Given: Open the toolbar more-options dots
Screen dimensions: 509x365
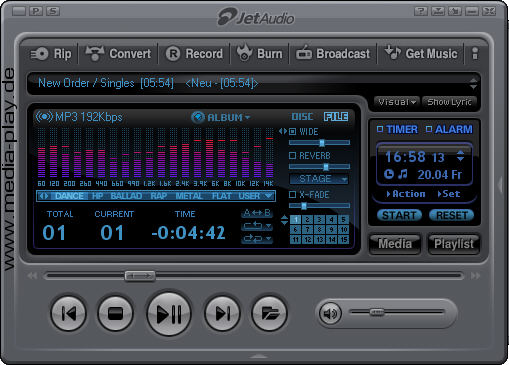Looking at the screenshot, I should pyautogui.click(x=475, y=54).
